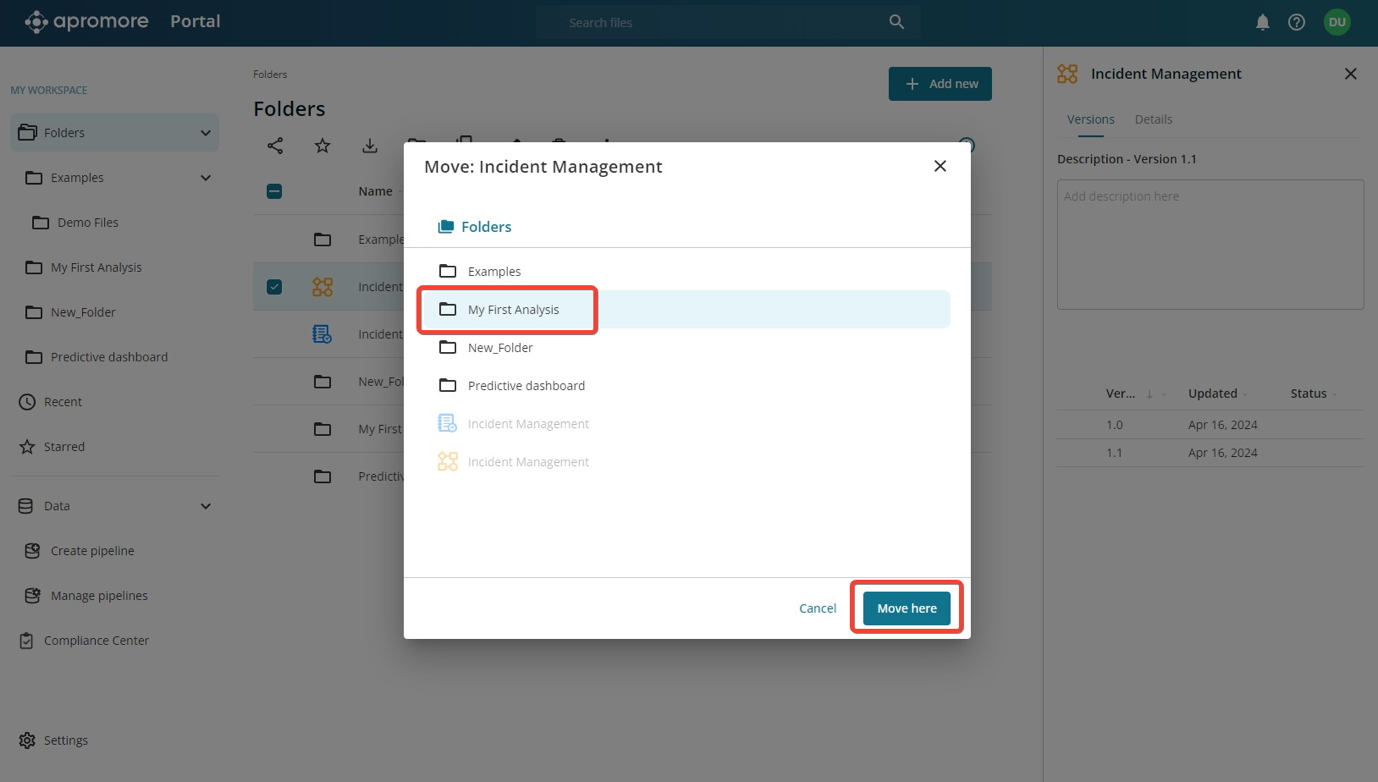This screenshot has height=782, width=1378.
Task: Open the Versions tab
Action: click(x=1090, y=119)
